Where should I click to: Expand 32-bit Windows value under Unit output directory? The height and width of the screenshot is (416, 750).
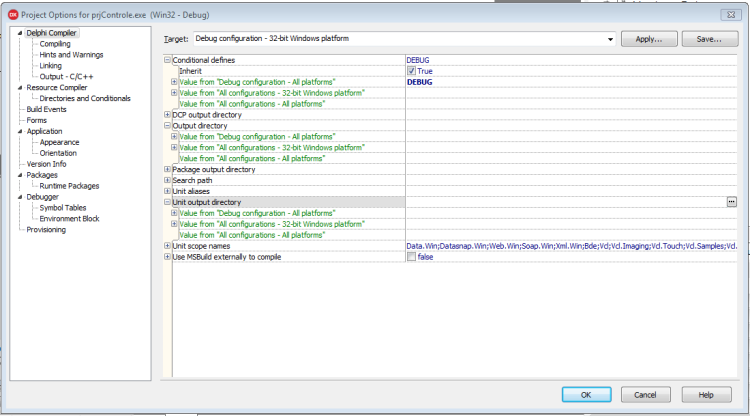click(174, 224)
